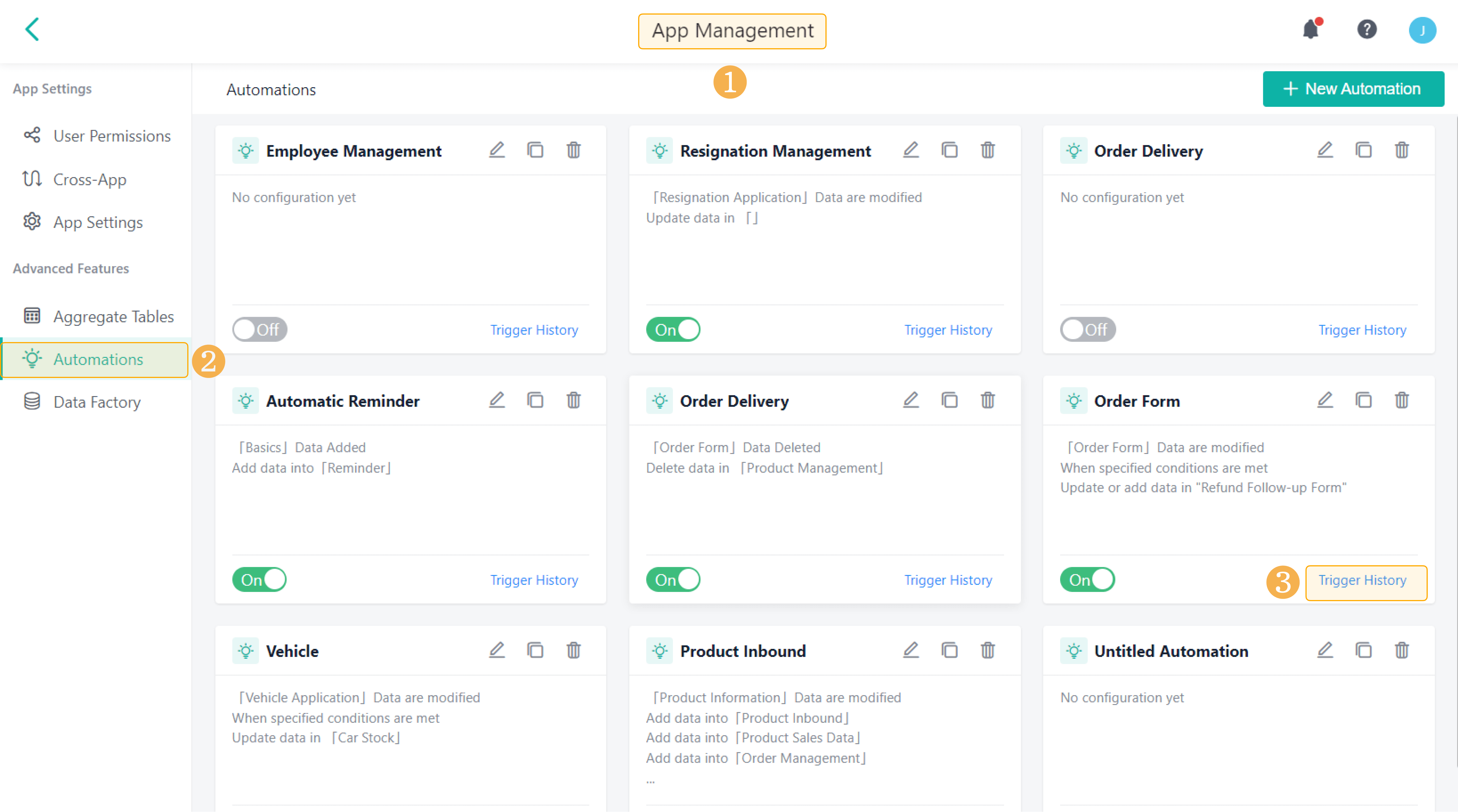This screenshot has width=1458, height=812.
Task: Delete the Automatic Reminder automation
Action: coord(574,400)
